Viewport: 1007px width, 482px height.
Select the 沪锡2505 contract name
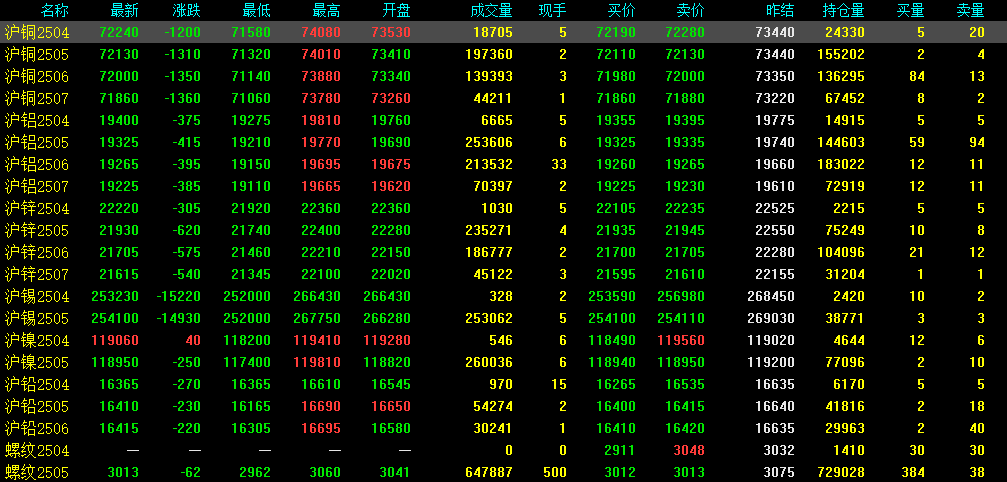pos(37,318)
